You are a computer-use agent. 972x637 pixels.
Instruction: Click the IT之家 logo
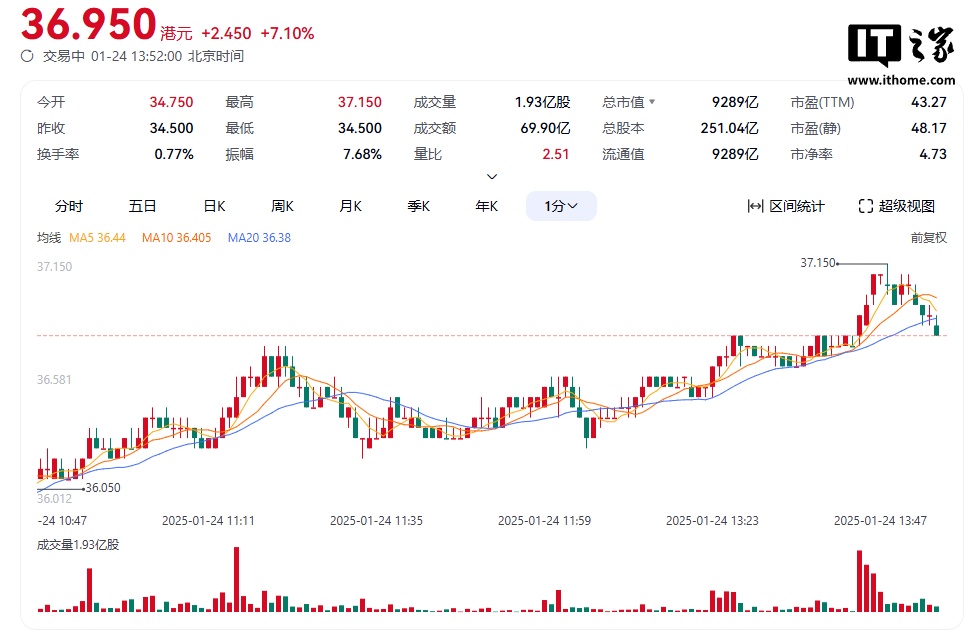click(901, 48)
